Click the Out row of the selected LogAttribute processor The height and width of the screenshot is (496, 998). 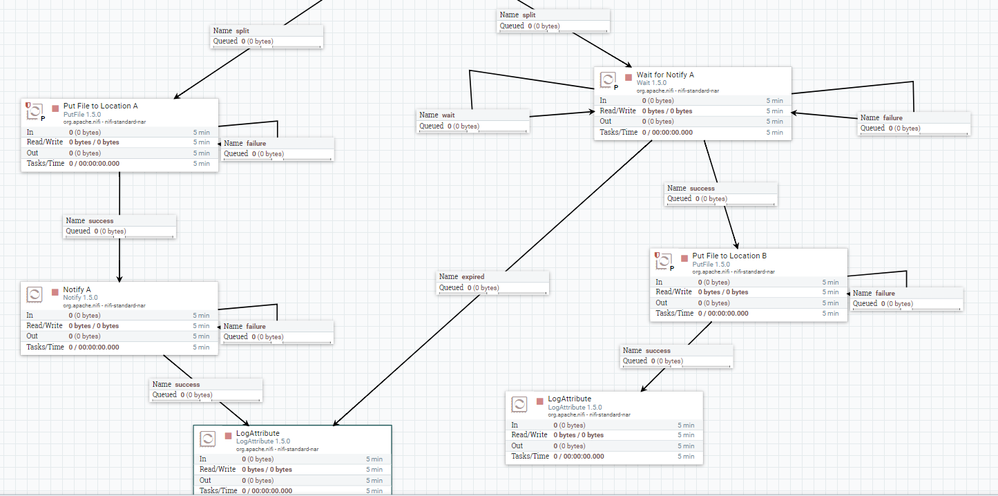(x=293, y=480)
